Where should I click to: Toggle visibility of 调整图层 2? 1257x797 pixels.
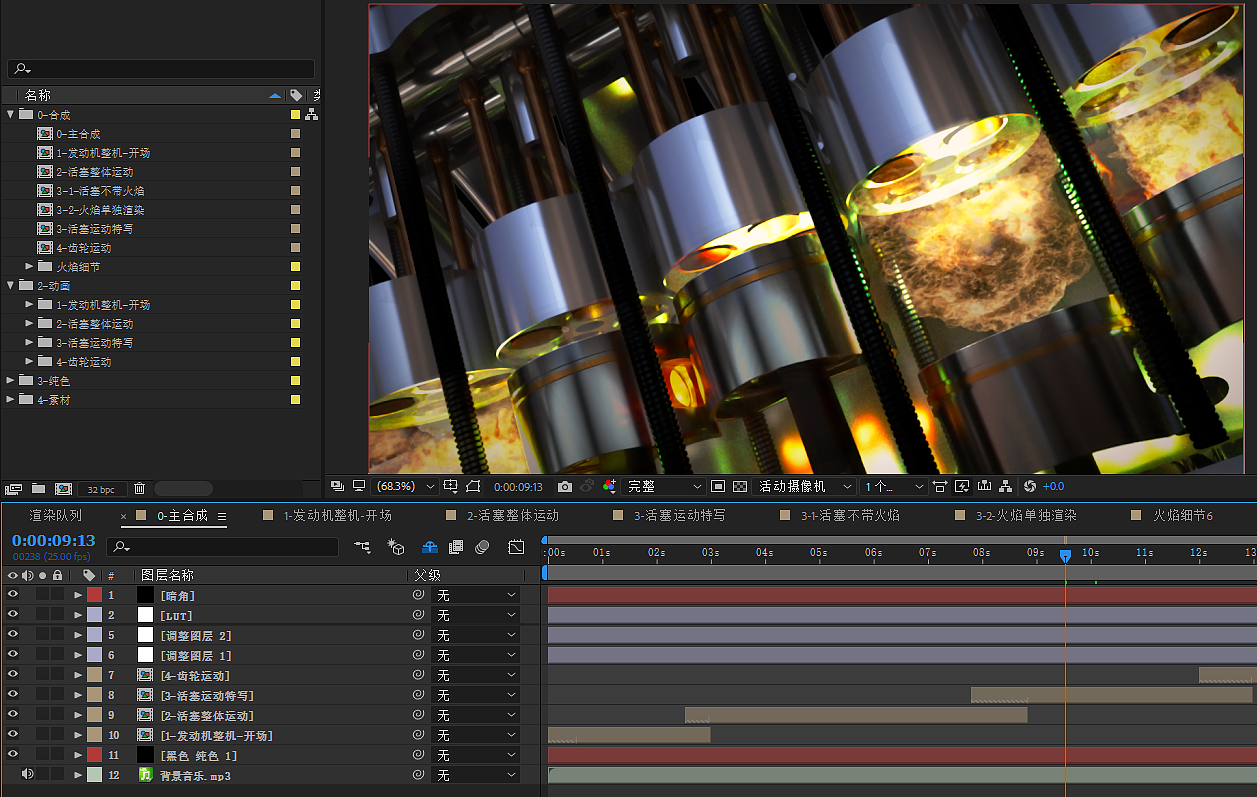(x=13, y=635)
